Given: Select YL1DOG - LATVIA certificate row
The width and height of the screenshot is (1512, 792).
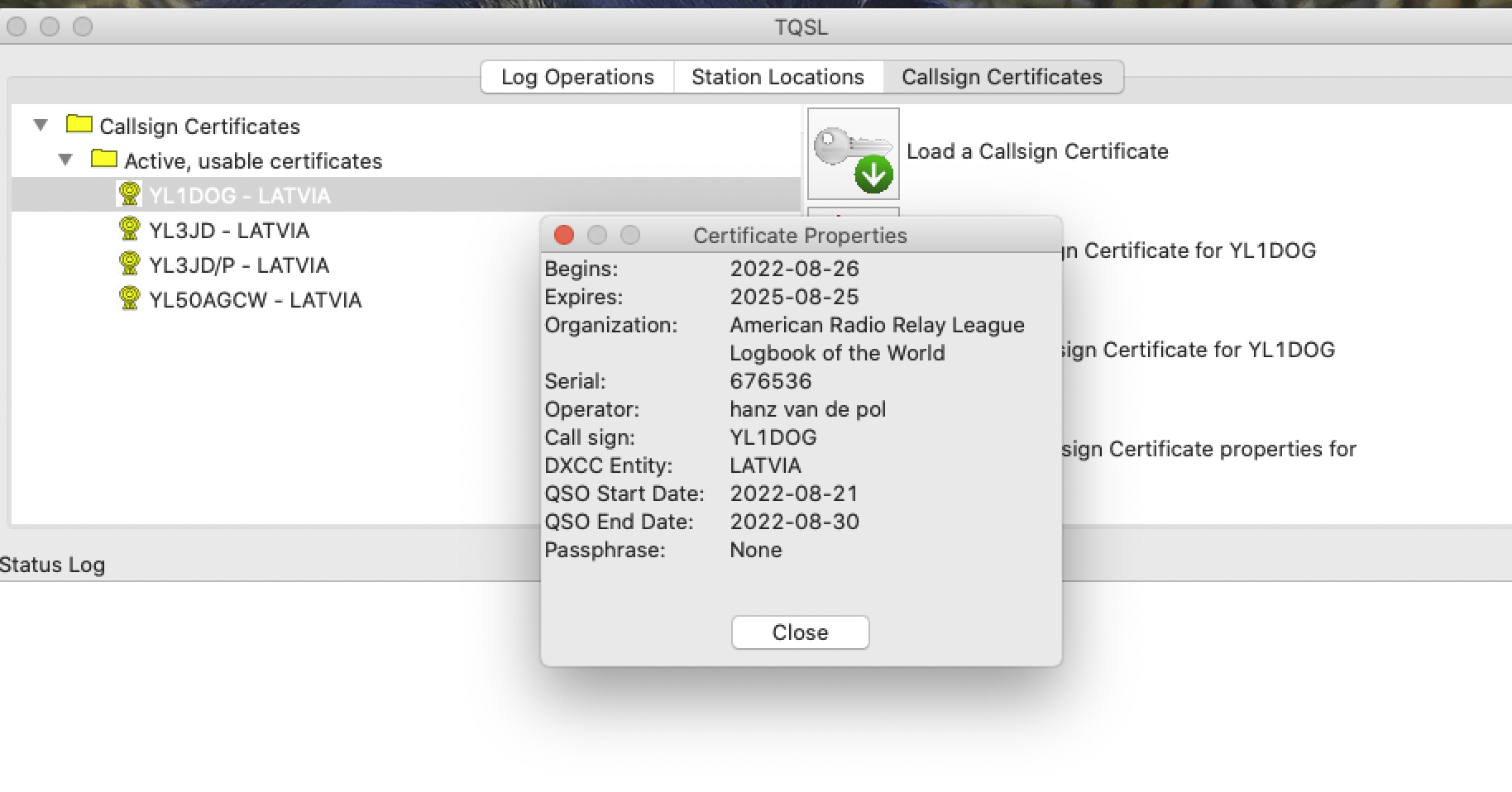Looking at the screenshot, I should pyautogui.click(x=406, y=195).
